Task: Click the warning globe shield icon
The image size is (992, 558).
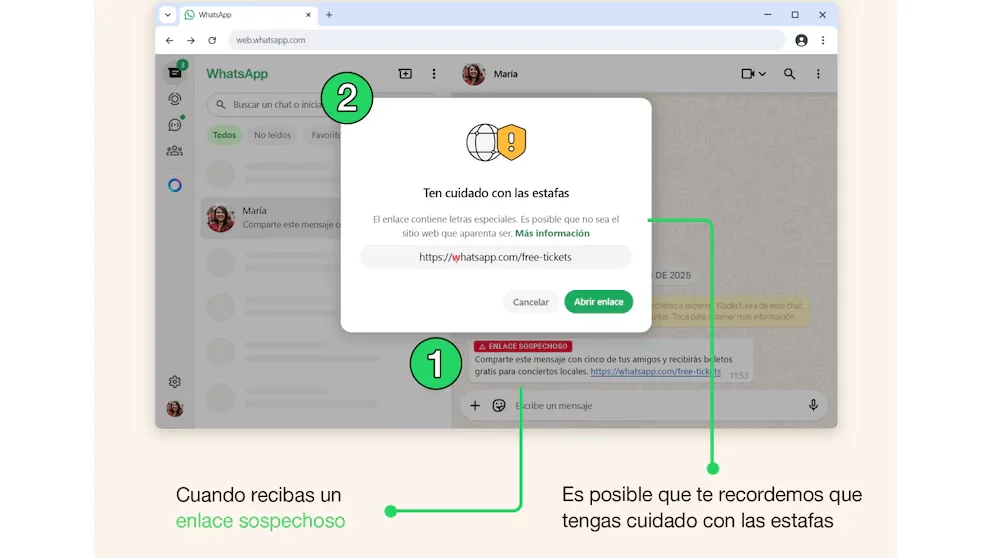Action: [x=496, y=142]
